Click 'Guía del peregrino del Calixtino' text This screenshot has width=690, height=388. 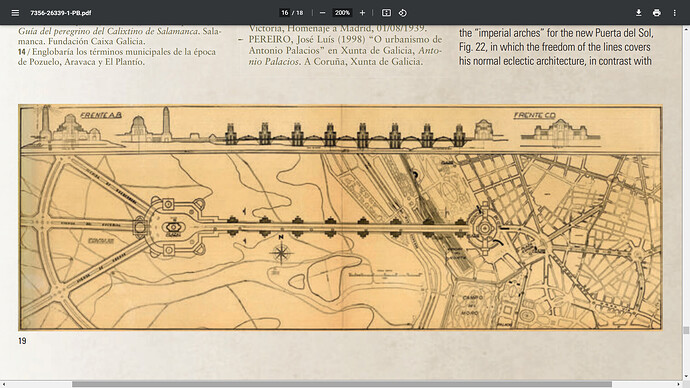point(108,31)
